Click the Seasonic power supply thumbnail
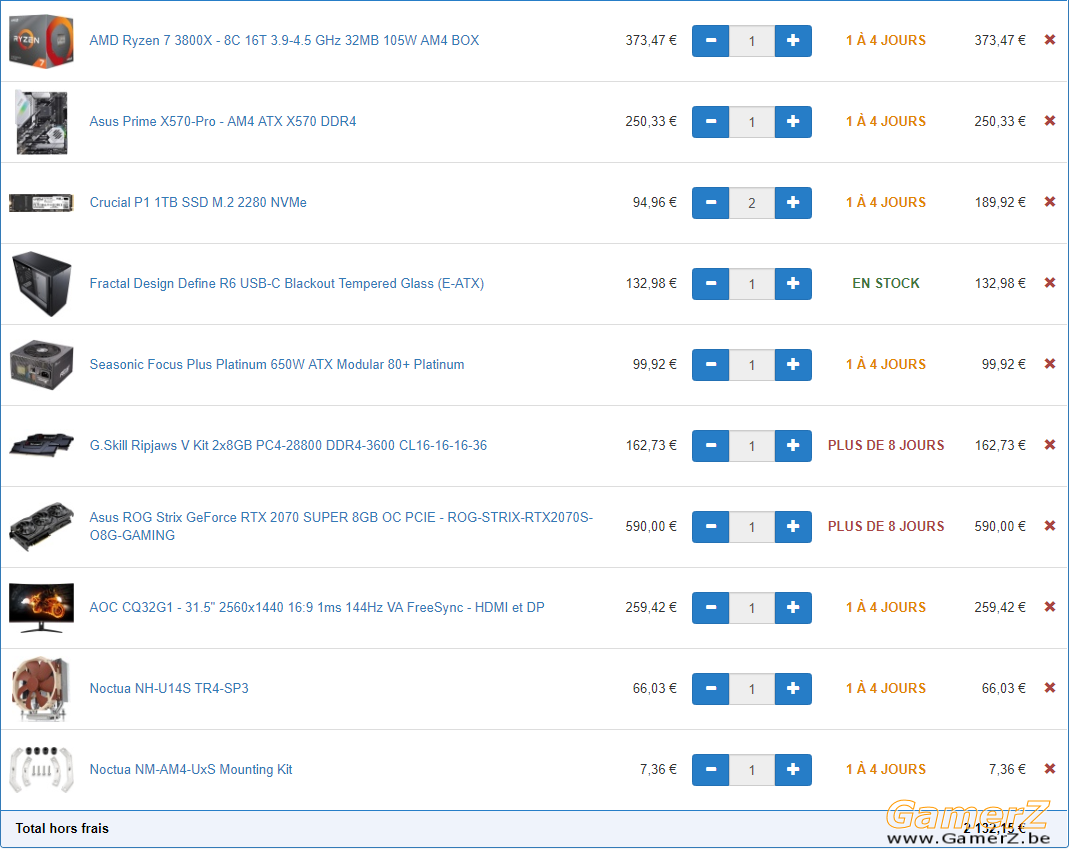The height and width of the screenshot is (854, 1071). [x=42, y=364]
